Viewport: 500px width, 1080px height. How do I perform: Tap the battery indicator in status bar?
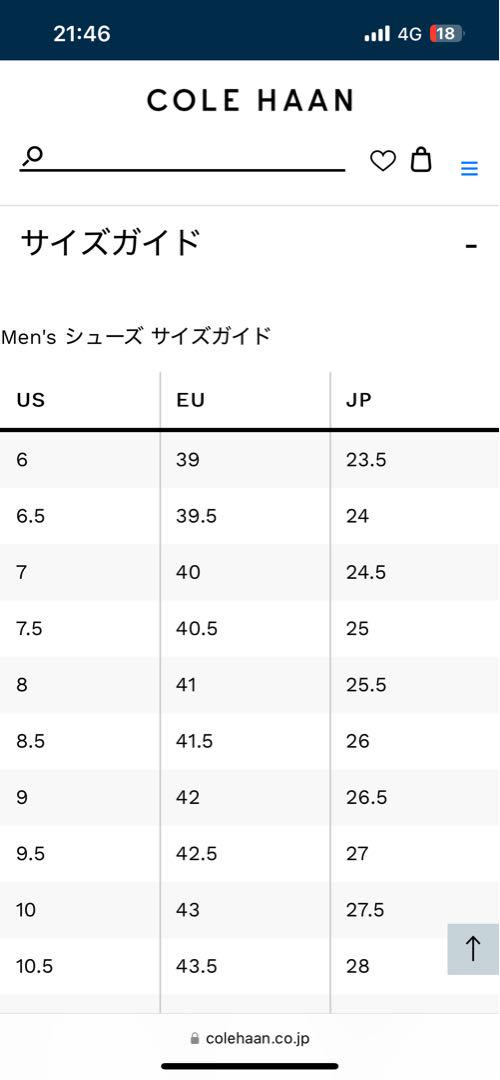point(447,33)
